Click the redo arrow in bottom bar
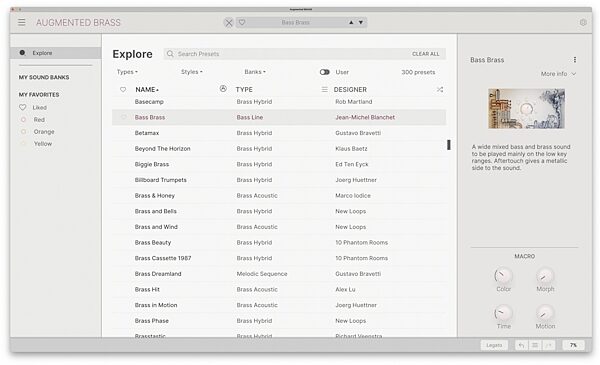Viewport: 600px width, 365px height. pos(549,345)
